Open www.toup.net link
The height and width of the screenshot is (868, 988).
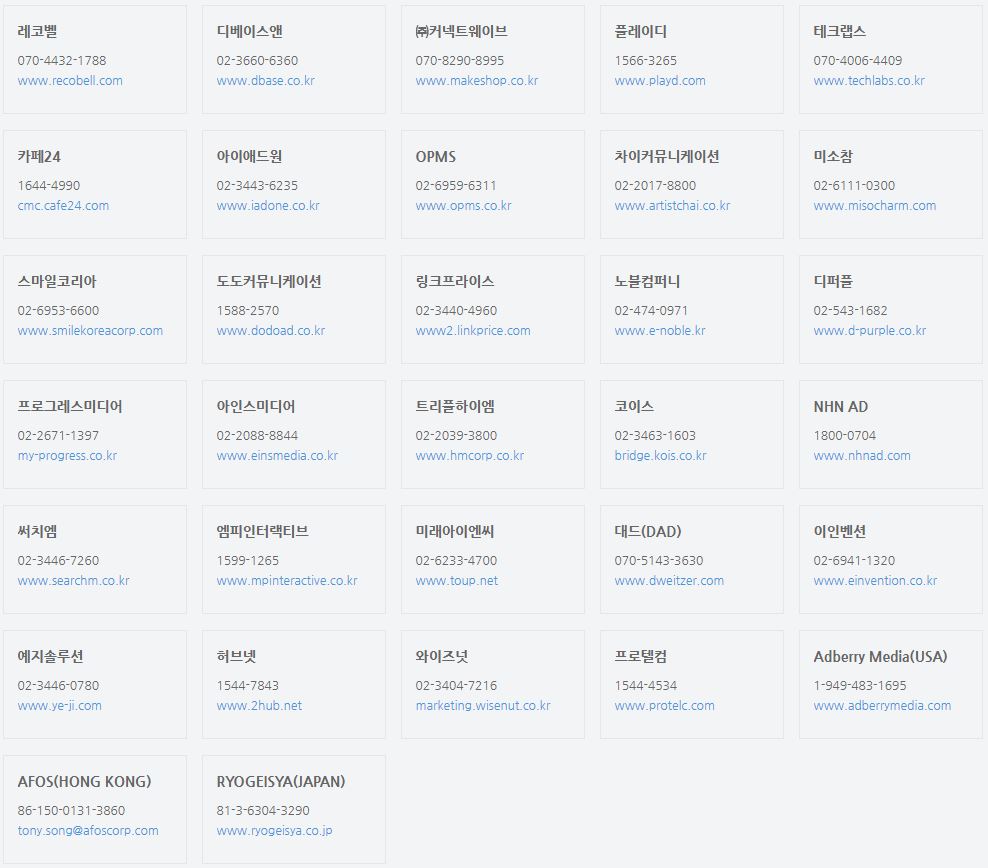coord(457,580)
